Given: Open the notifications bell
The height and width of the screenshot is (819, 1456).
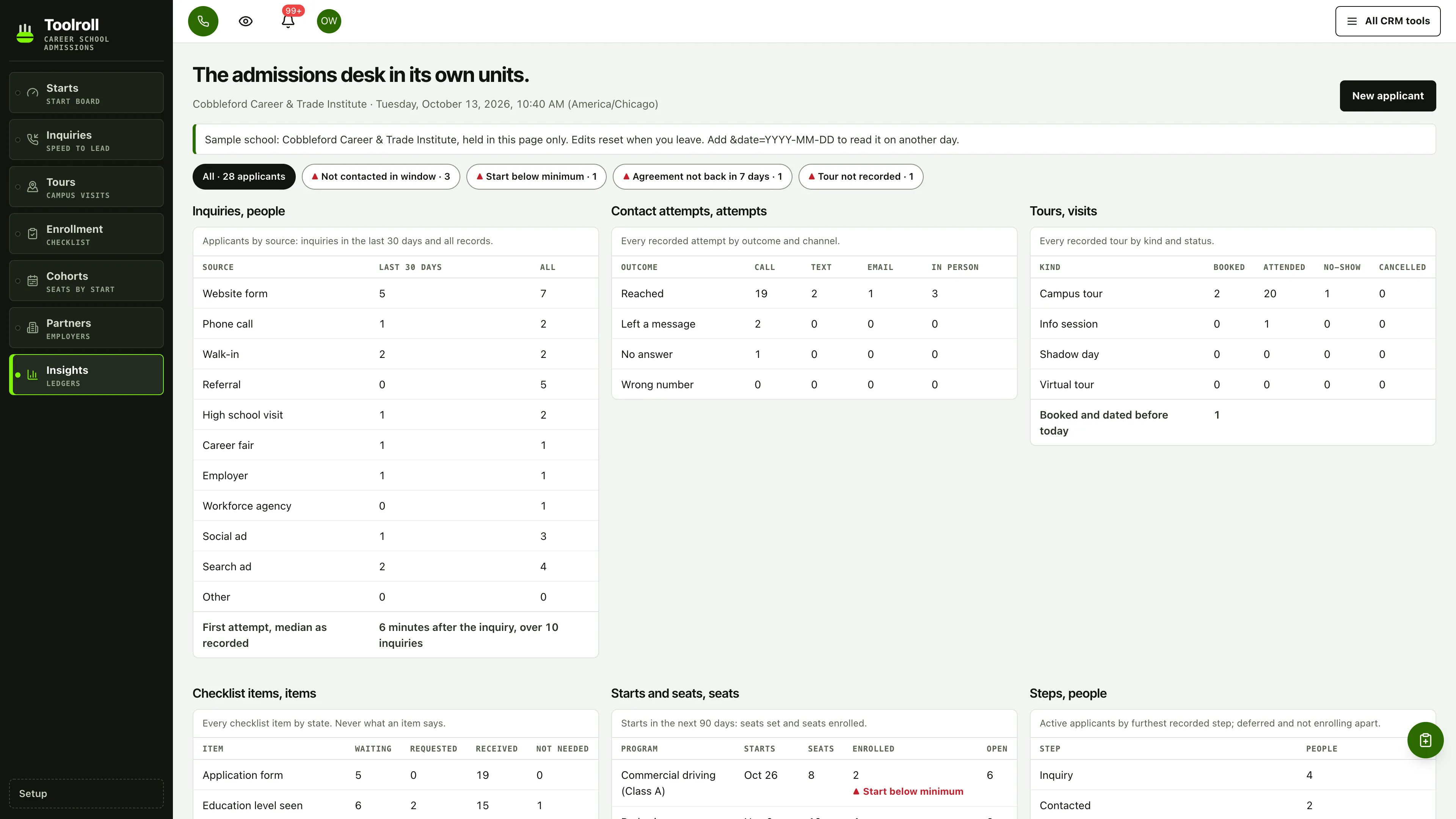Looking at the screenshot, I should click(x=288, y=21).
